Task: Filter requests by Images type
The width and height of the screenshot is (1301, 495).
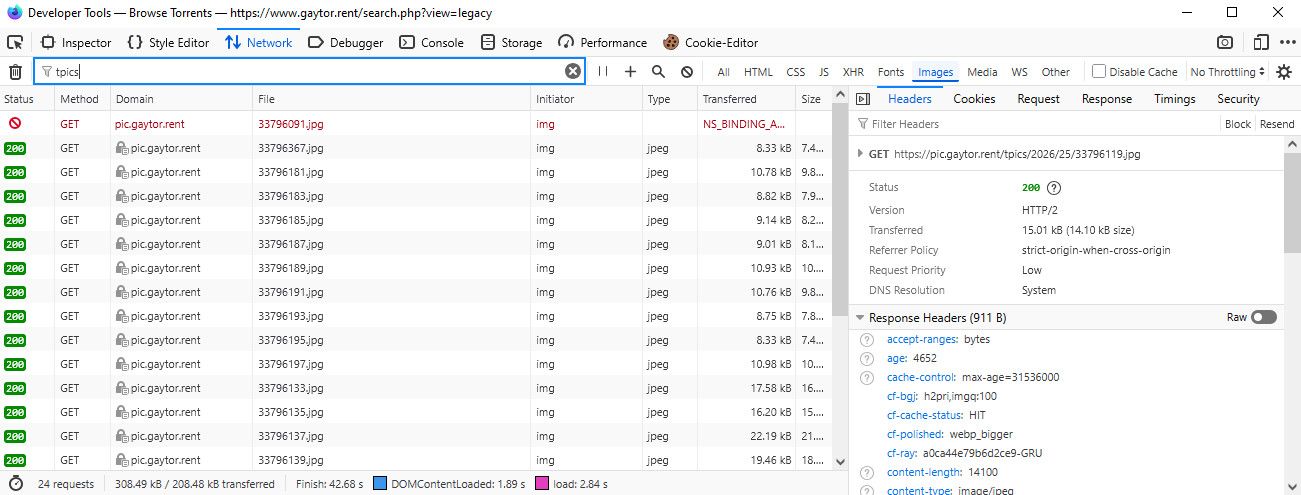Action: coord(935,72)
